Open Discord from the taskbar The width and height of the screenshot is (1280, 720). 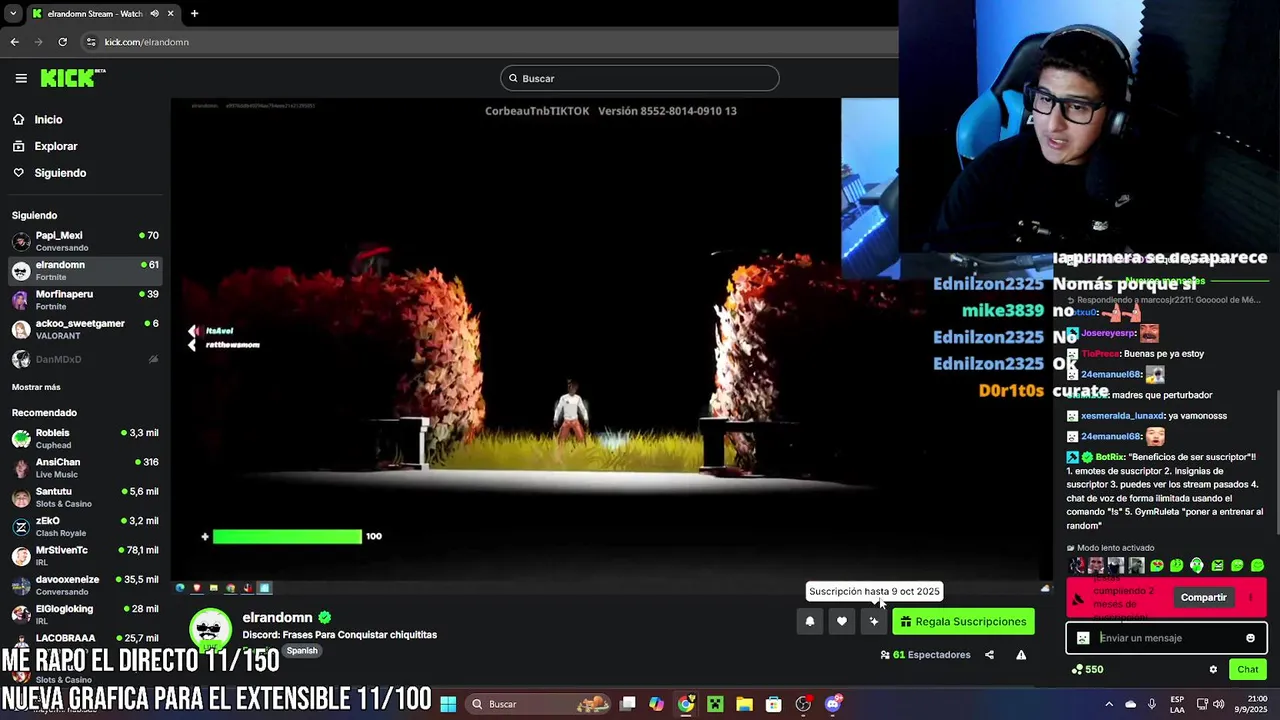(x=833, y=704)
